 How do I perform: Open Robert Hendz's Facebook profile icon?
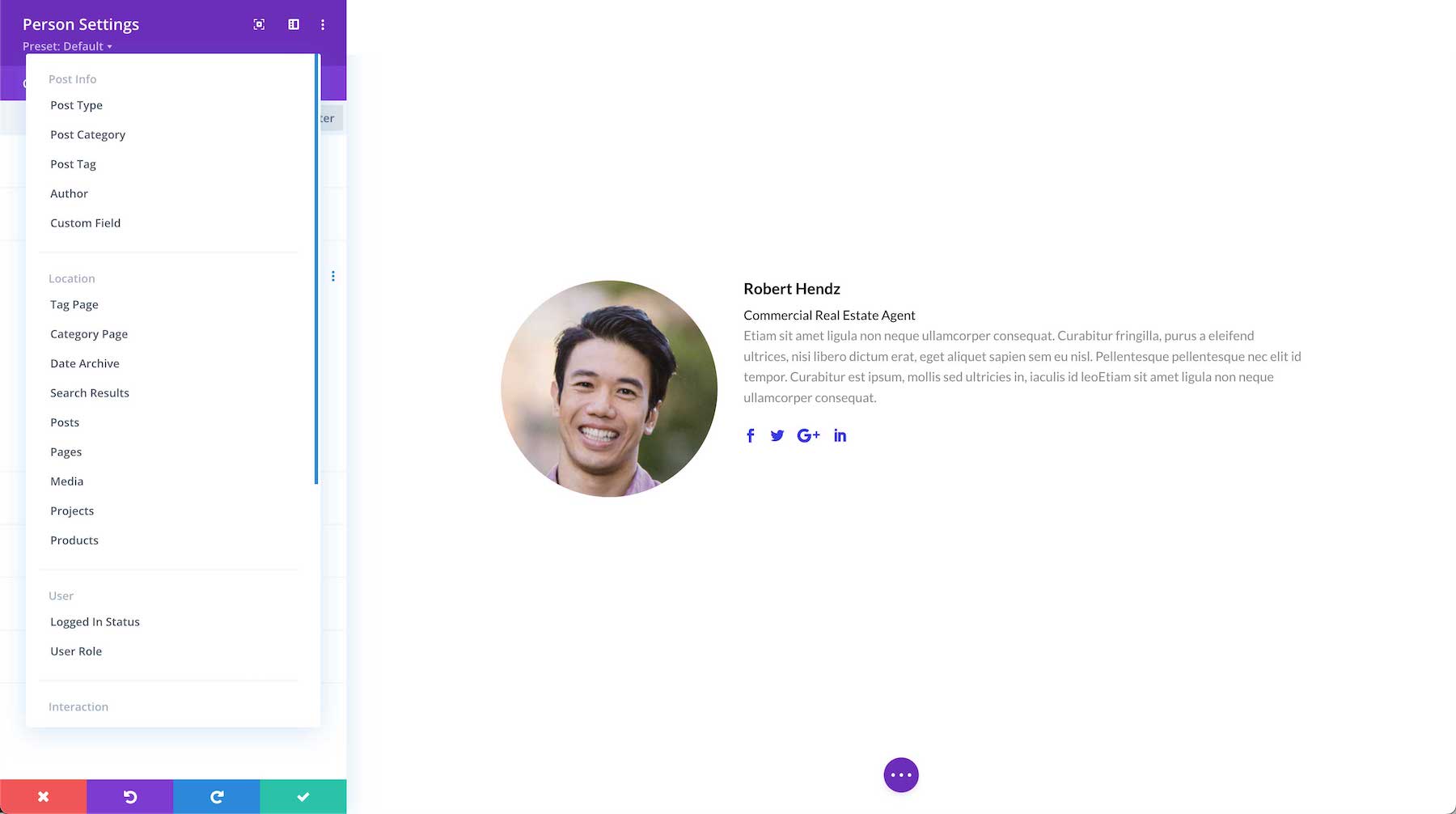750,435
